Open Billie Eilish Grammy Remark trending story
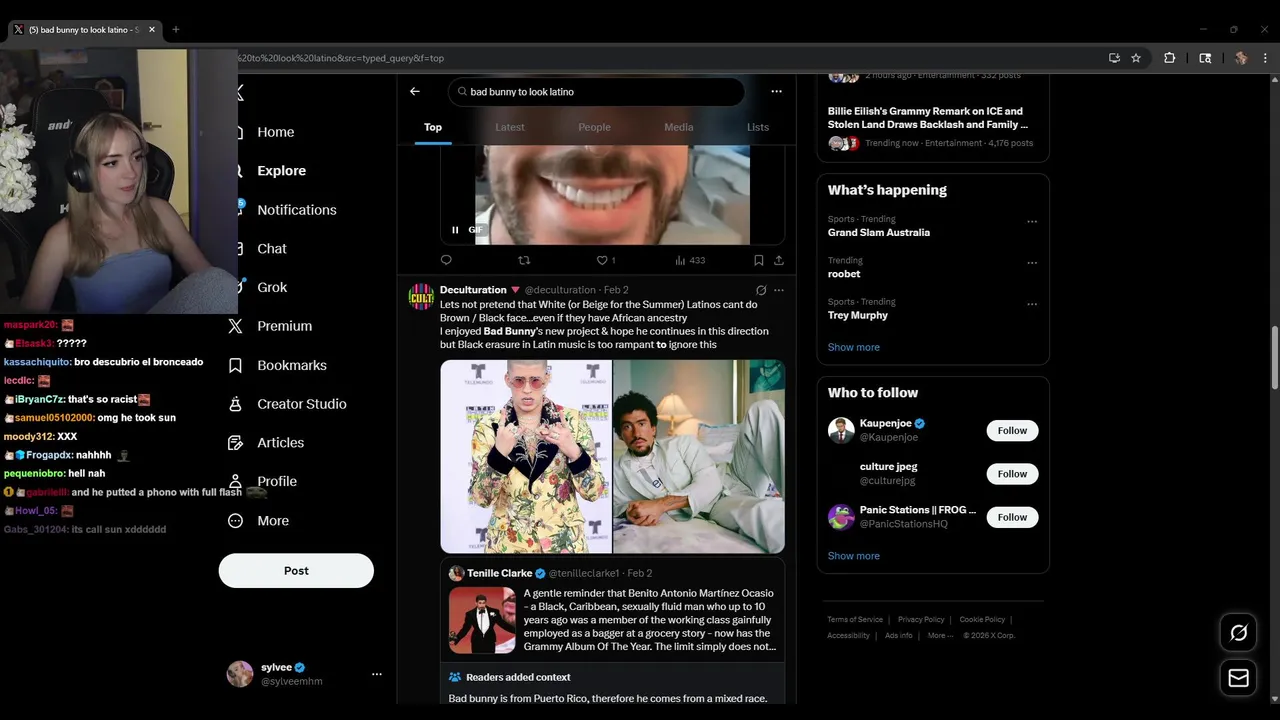 tap(933, 129)
